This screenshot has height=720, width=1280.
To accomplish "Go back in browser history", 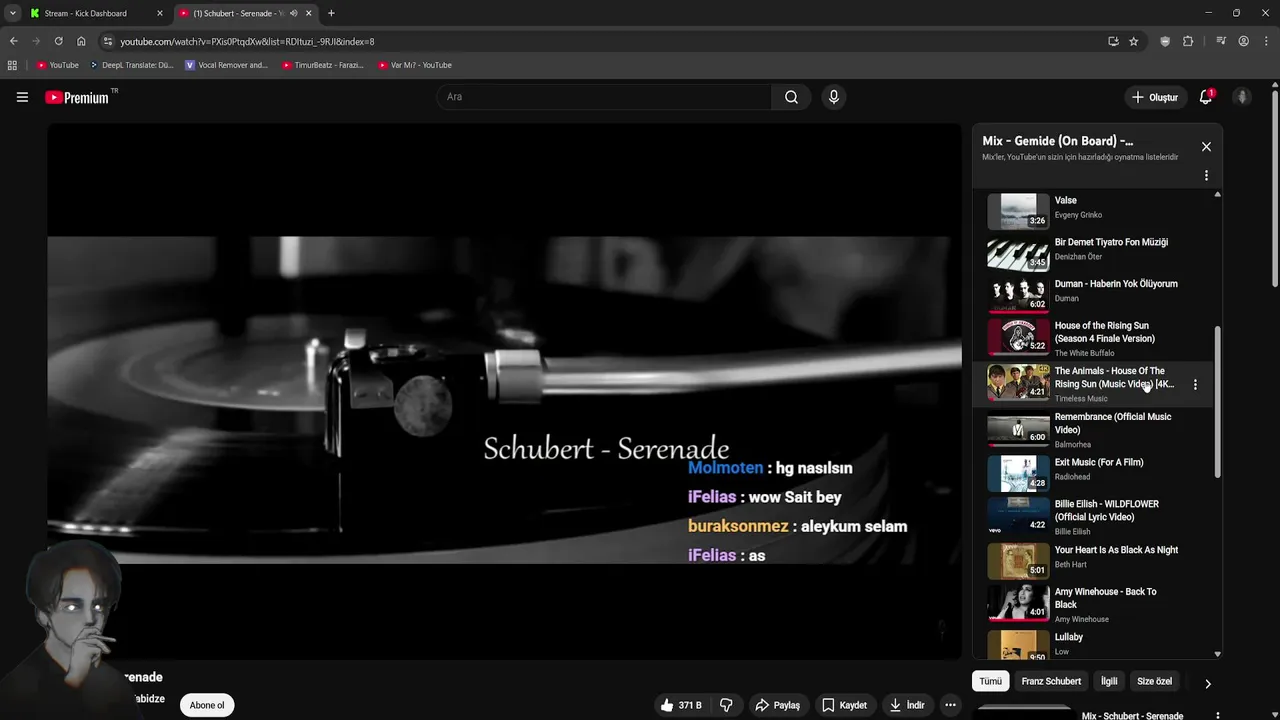I will pos(13,41).
